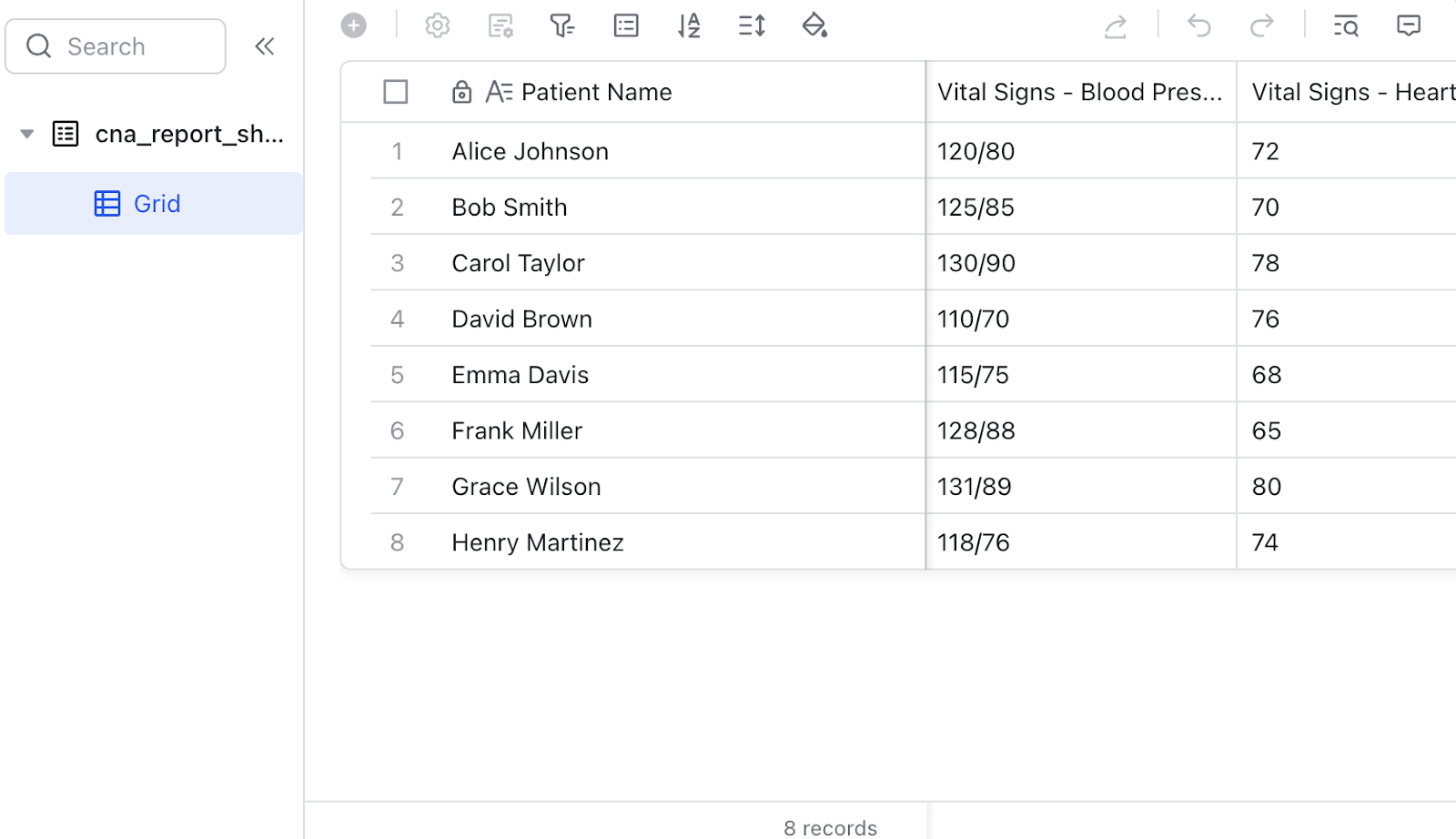Open the group records tool
This screenshot has height=839, width=1456.
tap(626, 25)
